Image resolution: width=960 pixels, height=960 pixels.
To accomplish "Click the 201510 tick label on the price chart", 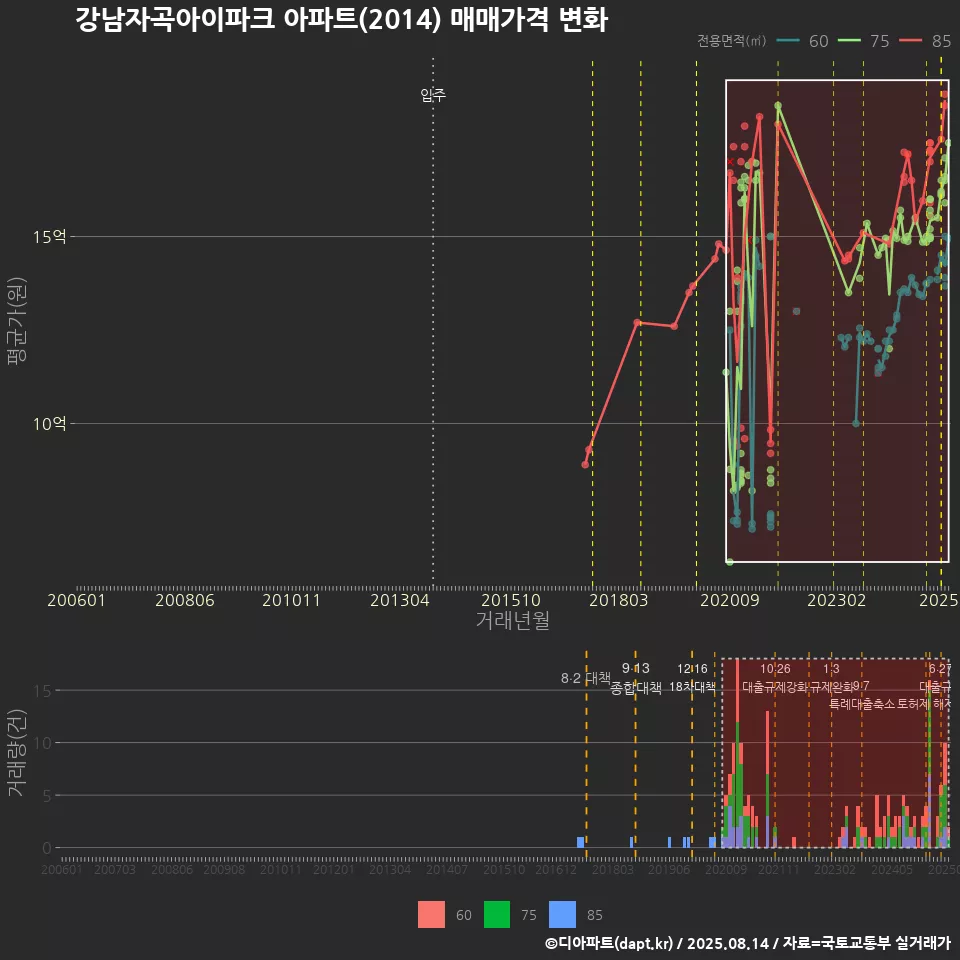I will [x=511, y=600].
